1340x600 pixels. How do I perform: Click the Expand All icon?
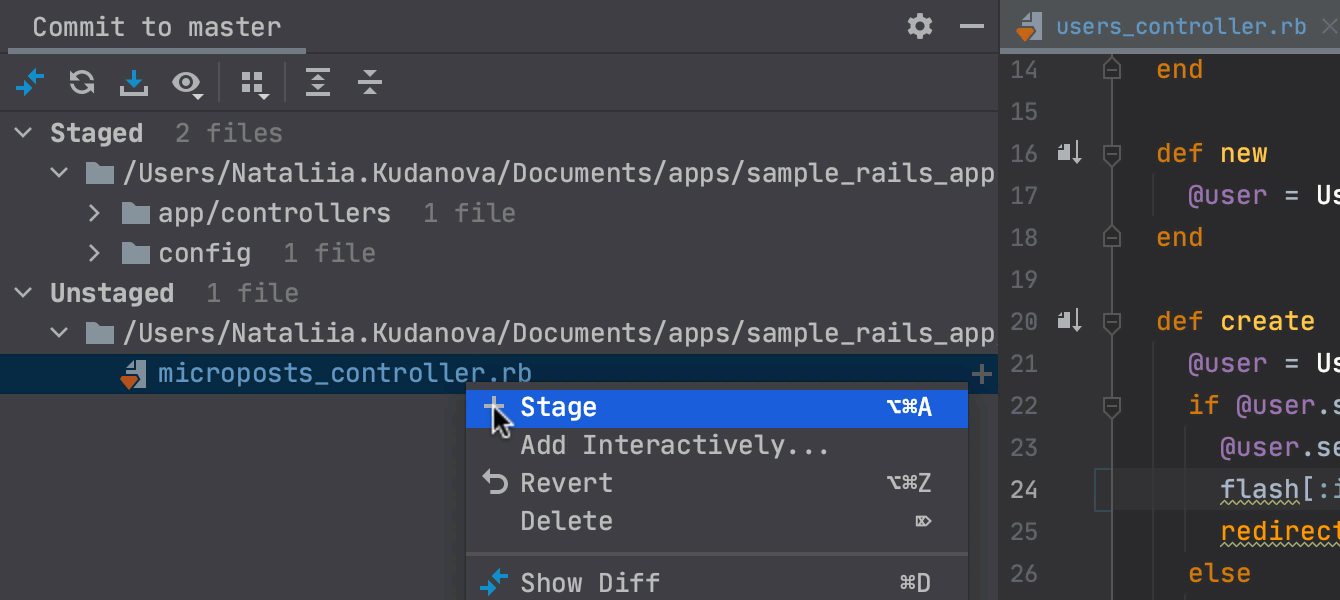coord(318,82)
